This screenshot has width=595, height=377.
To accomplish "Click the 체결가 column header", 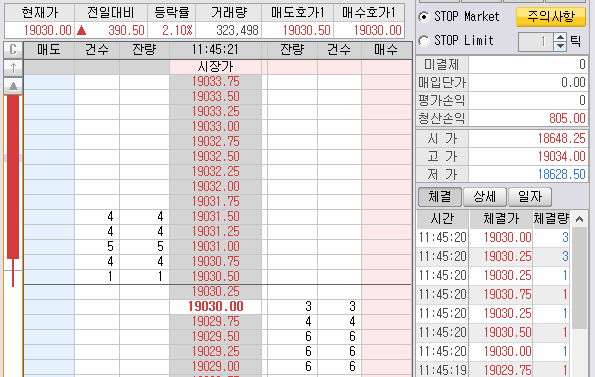I will 501,219.
